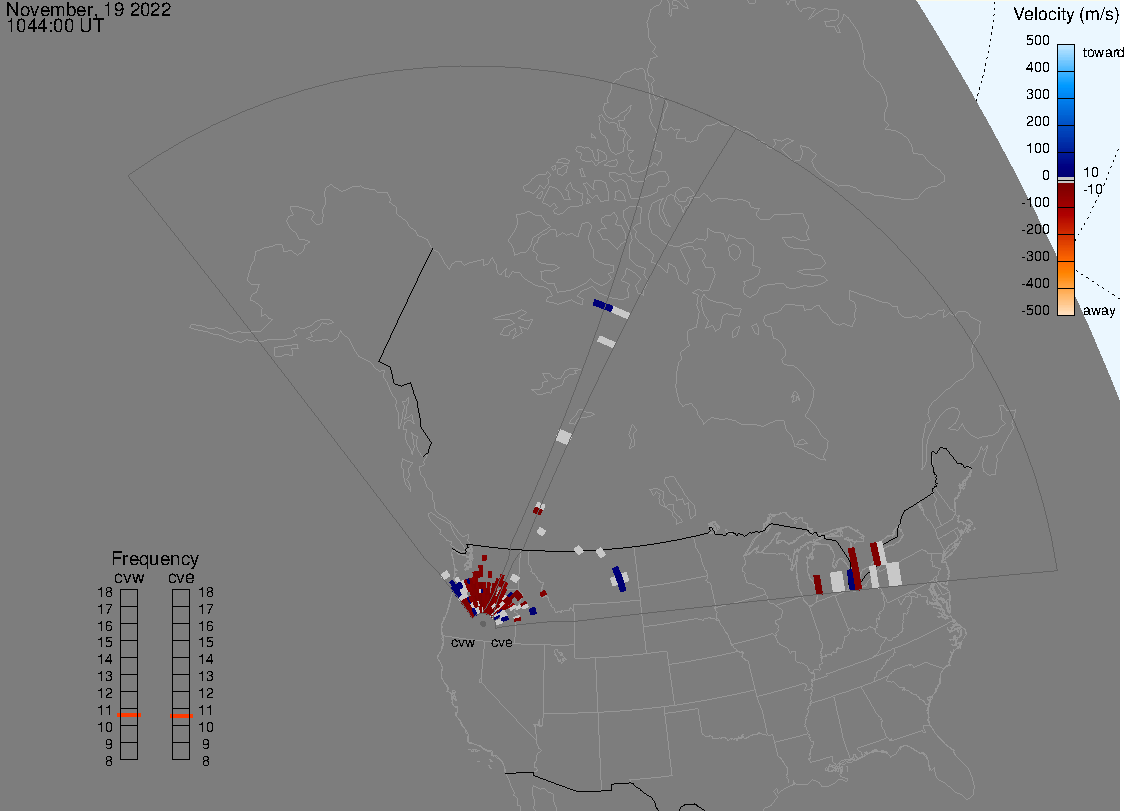Click the 8 label beside cve frequency bar
The height and width of the screenshot is (811, 1124).
[206, 762]
